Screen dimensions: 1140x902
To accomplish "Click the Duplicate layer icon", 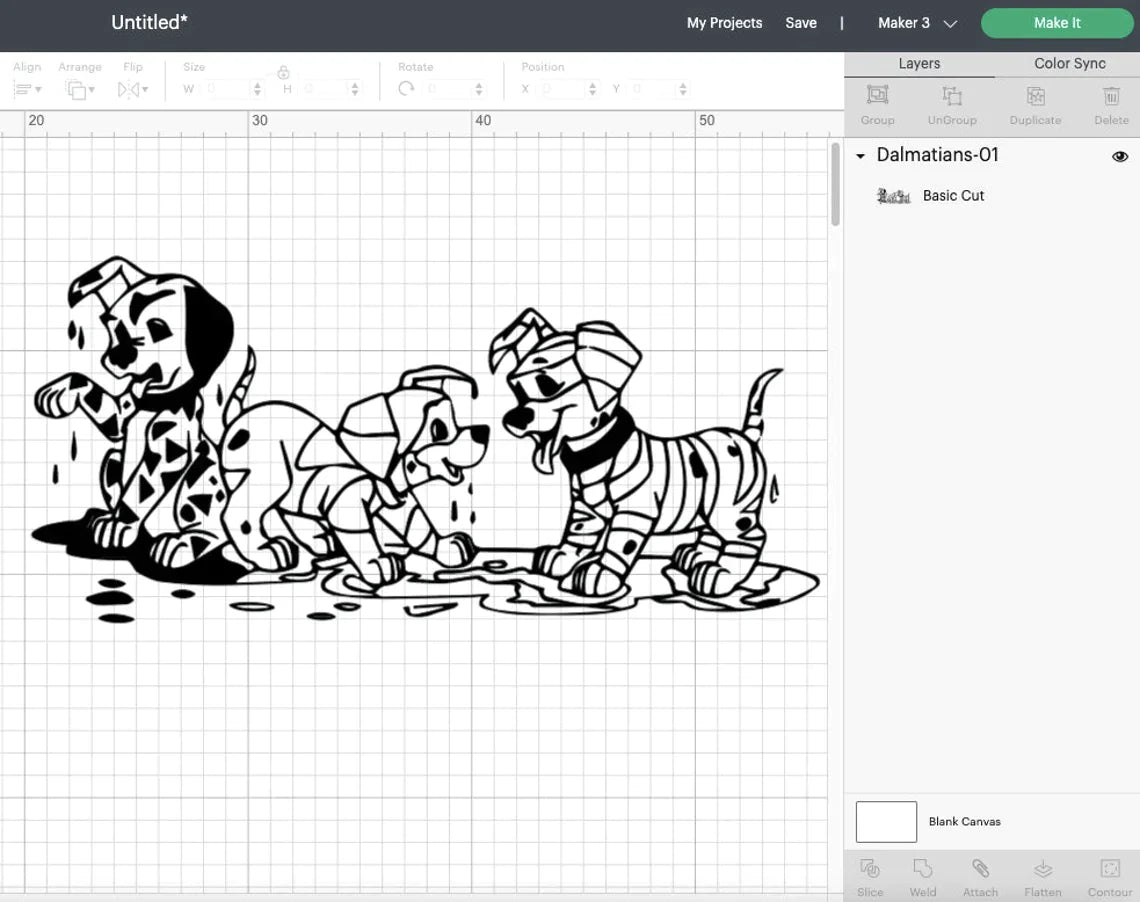I will point(1035,96).
